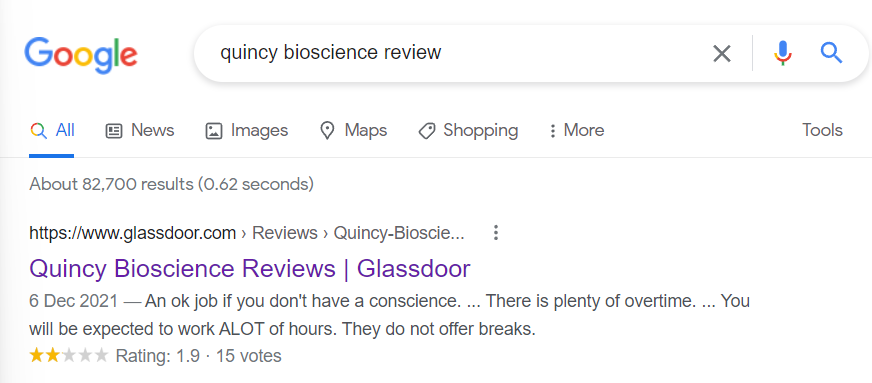Click the Reviews › Quincy-Bioscie... breadcrumb
The width and height of the screenshot is (872, 383).
(x=358, y=233)
